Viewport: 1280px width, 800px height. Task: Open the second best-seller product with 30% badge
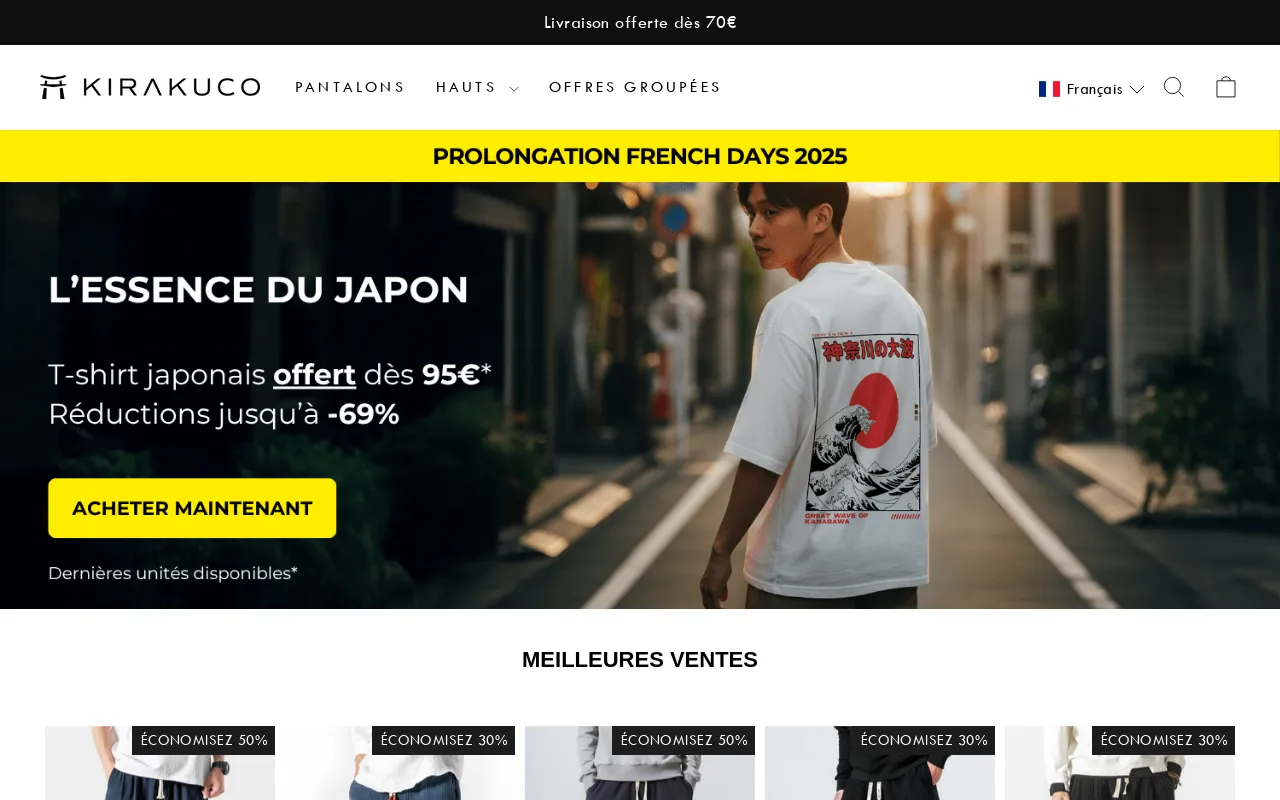point(400,763)
